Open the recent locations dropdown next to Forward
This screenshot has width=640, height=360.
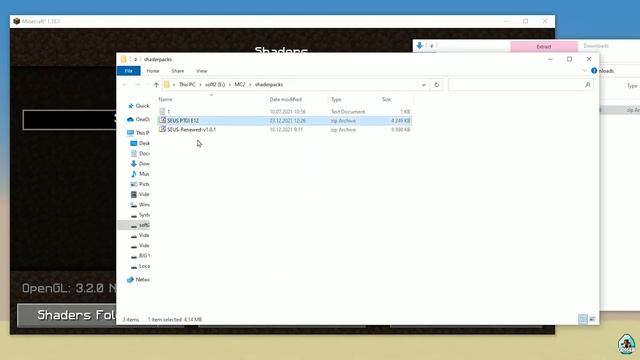147,85
